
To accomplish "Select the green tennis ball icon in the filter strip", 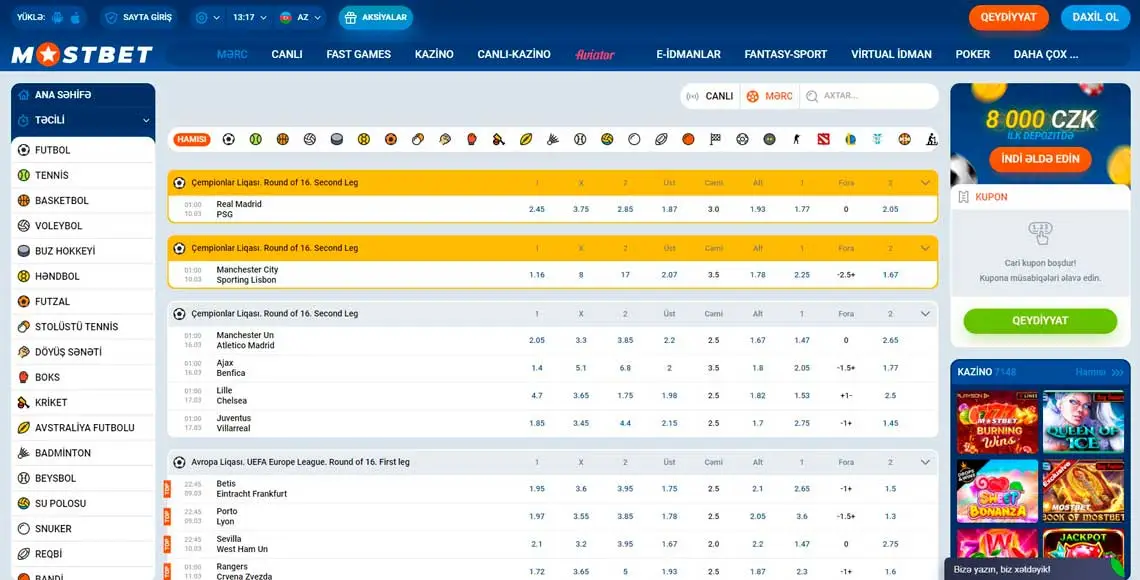I will click(x=255, y=139).
